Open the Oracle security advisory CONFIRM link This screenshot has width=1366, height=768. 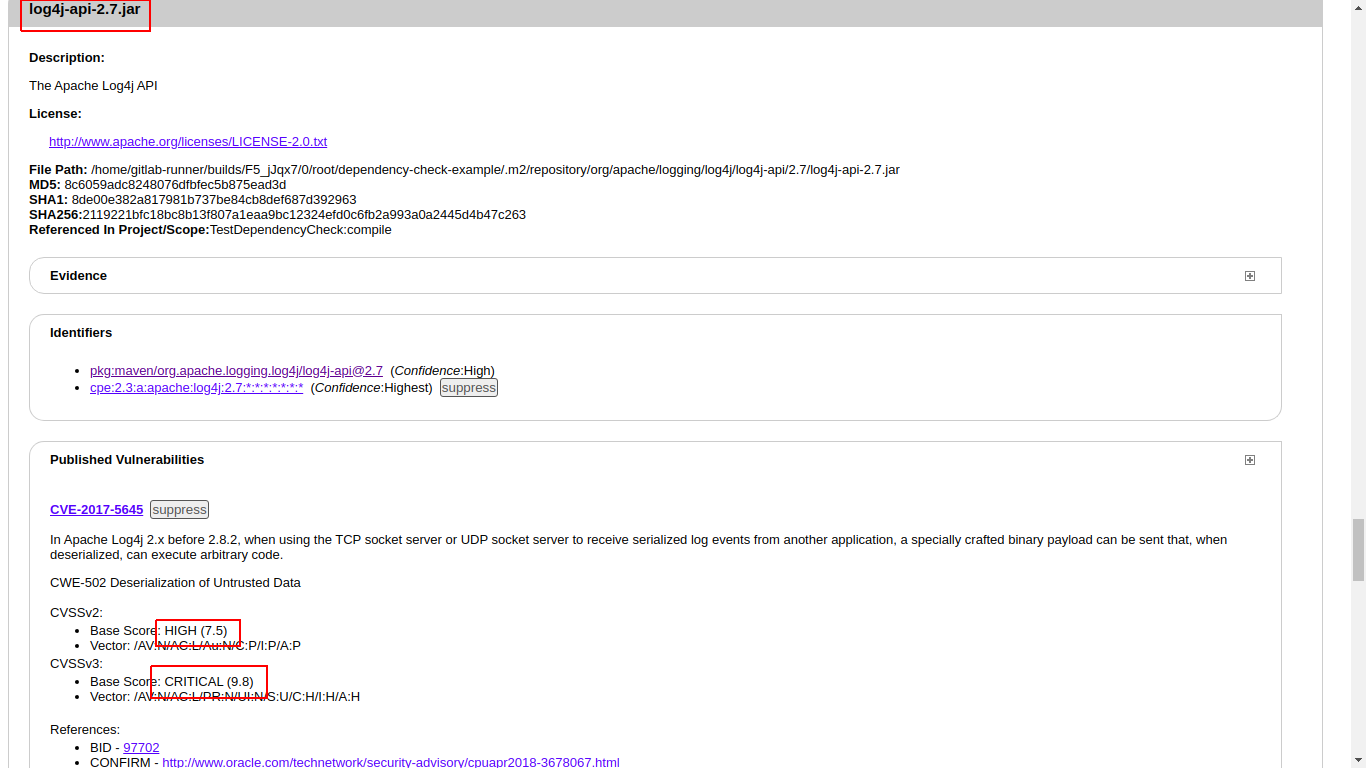(389, 762)
